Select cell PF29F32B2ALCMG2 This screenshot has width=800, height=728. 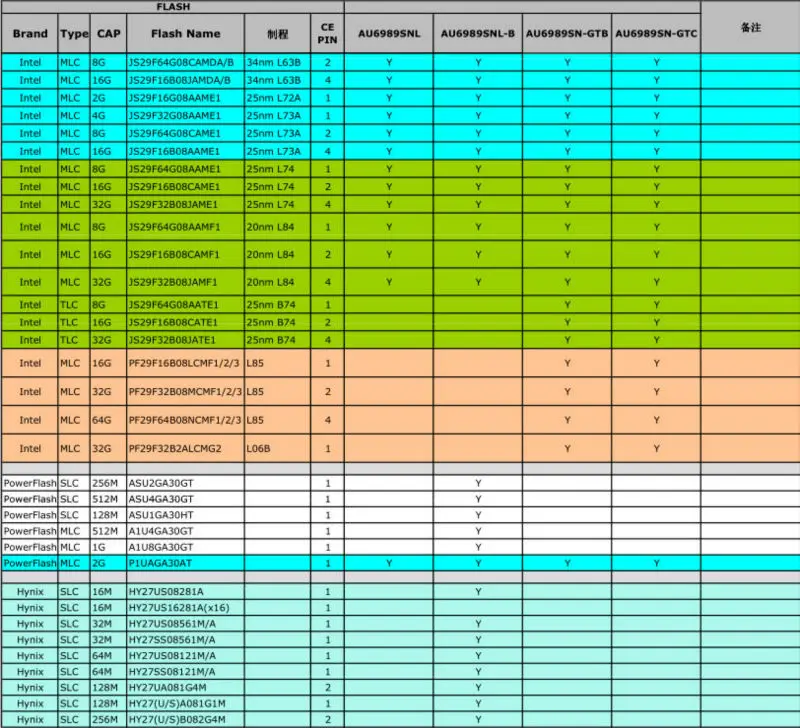pyautogui.click(x=186, y=449)
